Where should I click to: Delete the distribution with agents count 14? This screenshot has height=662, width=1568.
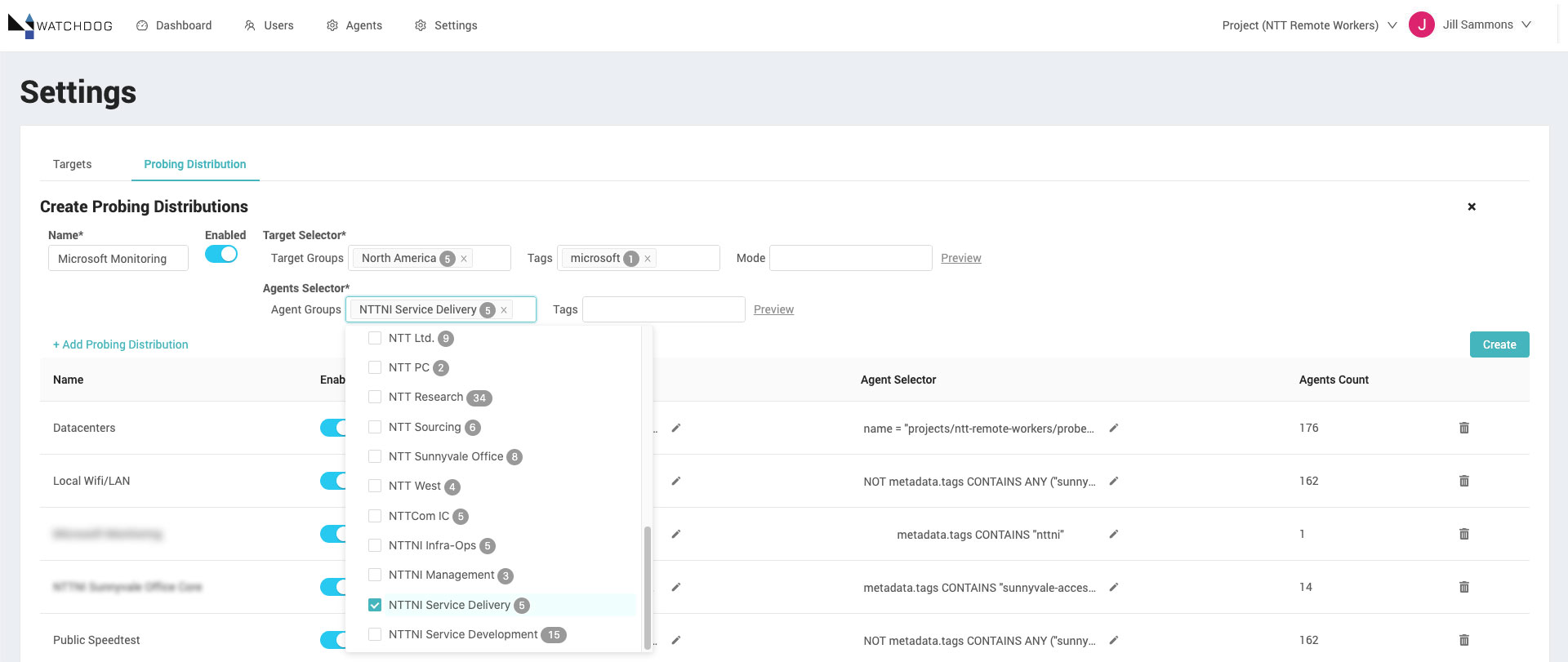[x=1464, y=587]
